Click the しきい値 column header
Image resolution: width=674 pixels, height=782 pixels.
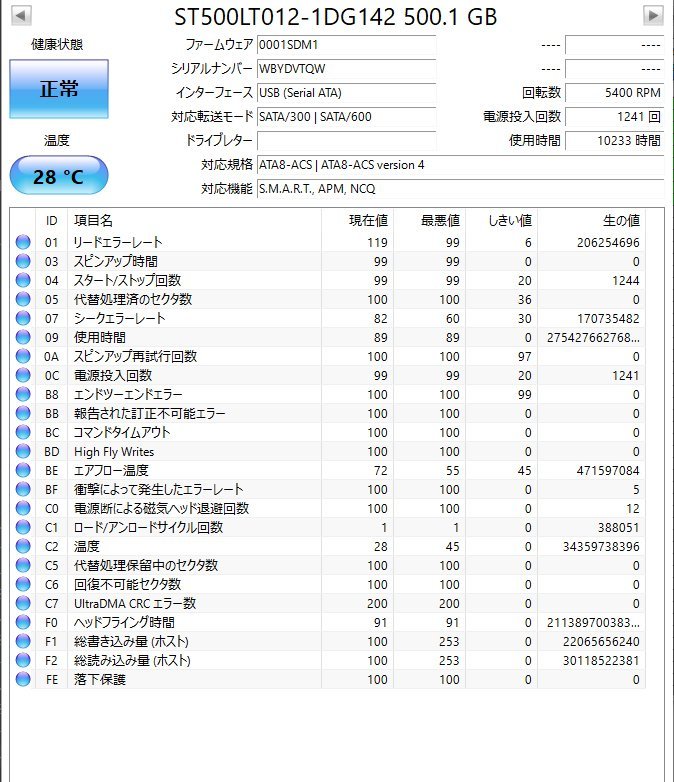[501, 220]
